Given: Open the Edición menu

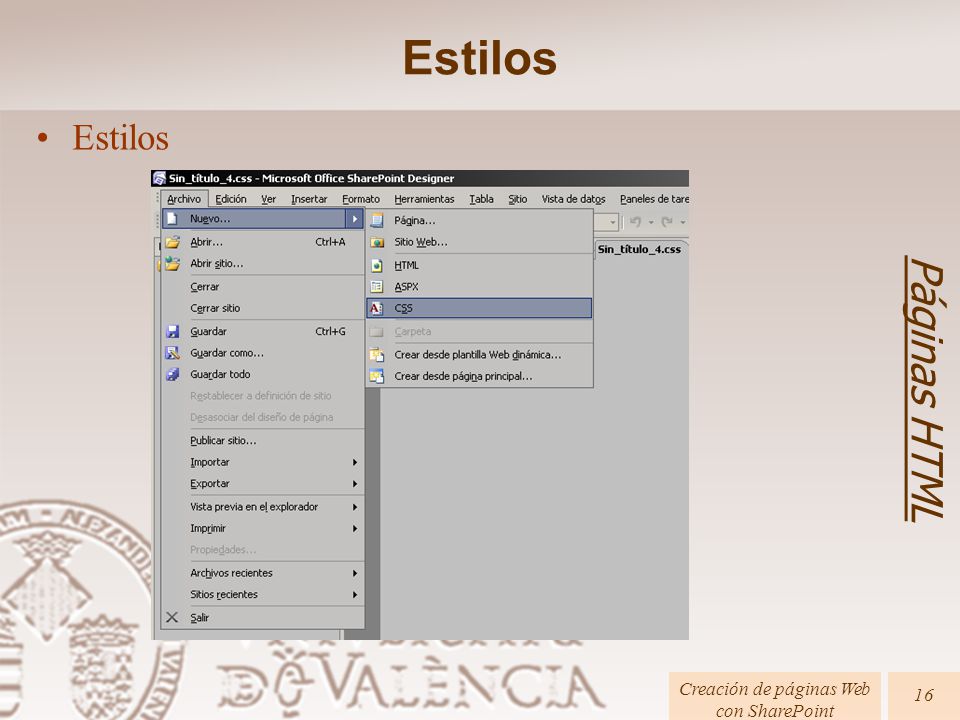Looking at the screenshot, I should (231, 199).
